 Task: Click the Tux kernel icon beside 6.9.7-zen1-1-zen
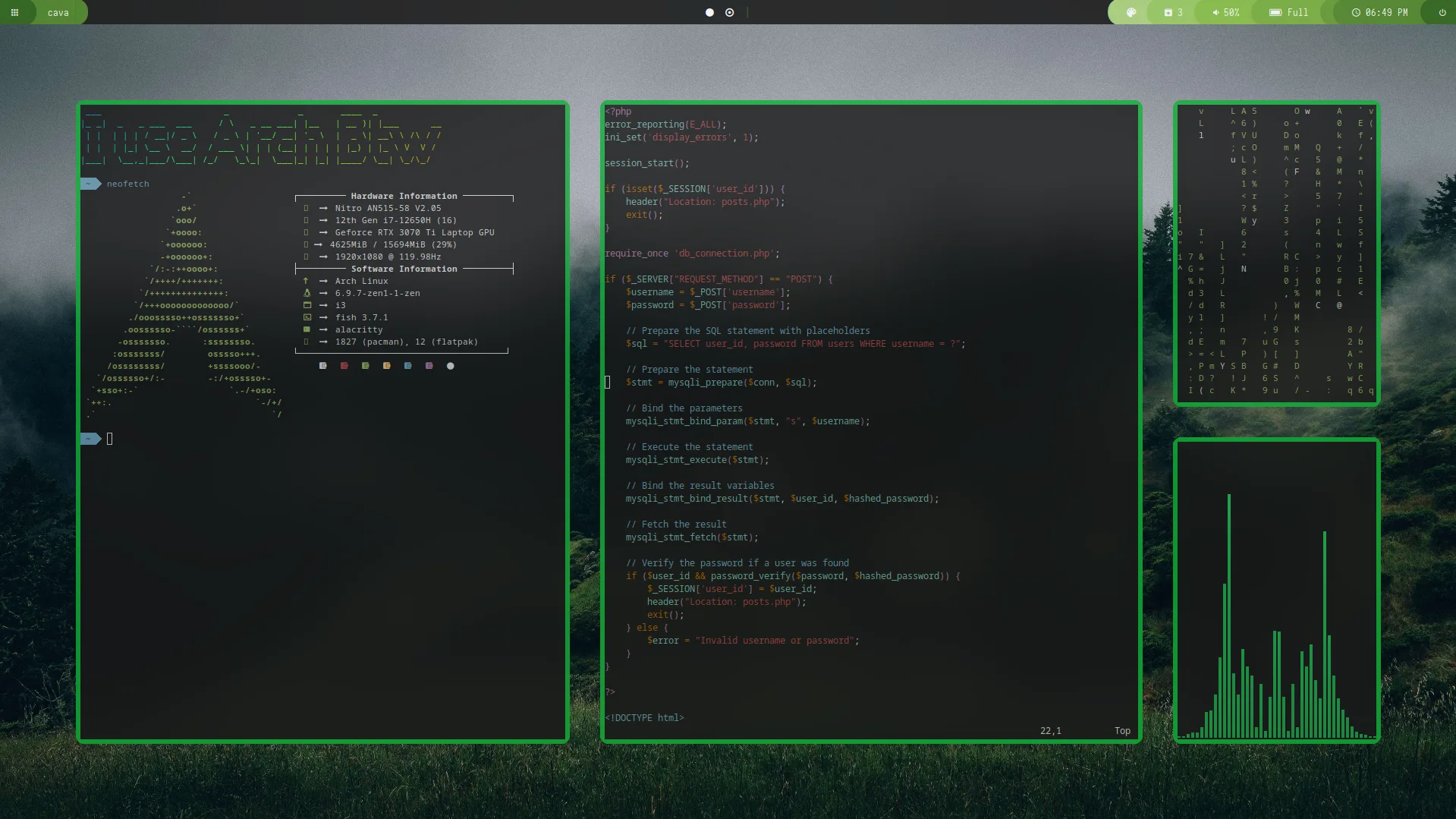click(x=307, y=293)
